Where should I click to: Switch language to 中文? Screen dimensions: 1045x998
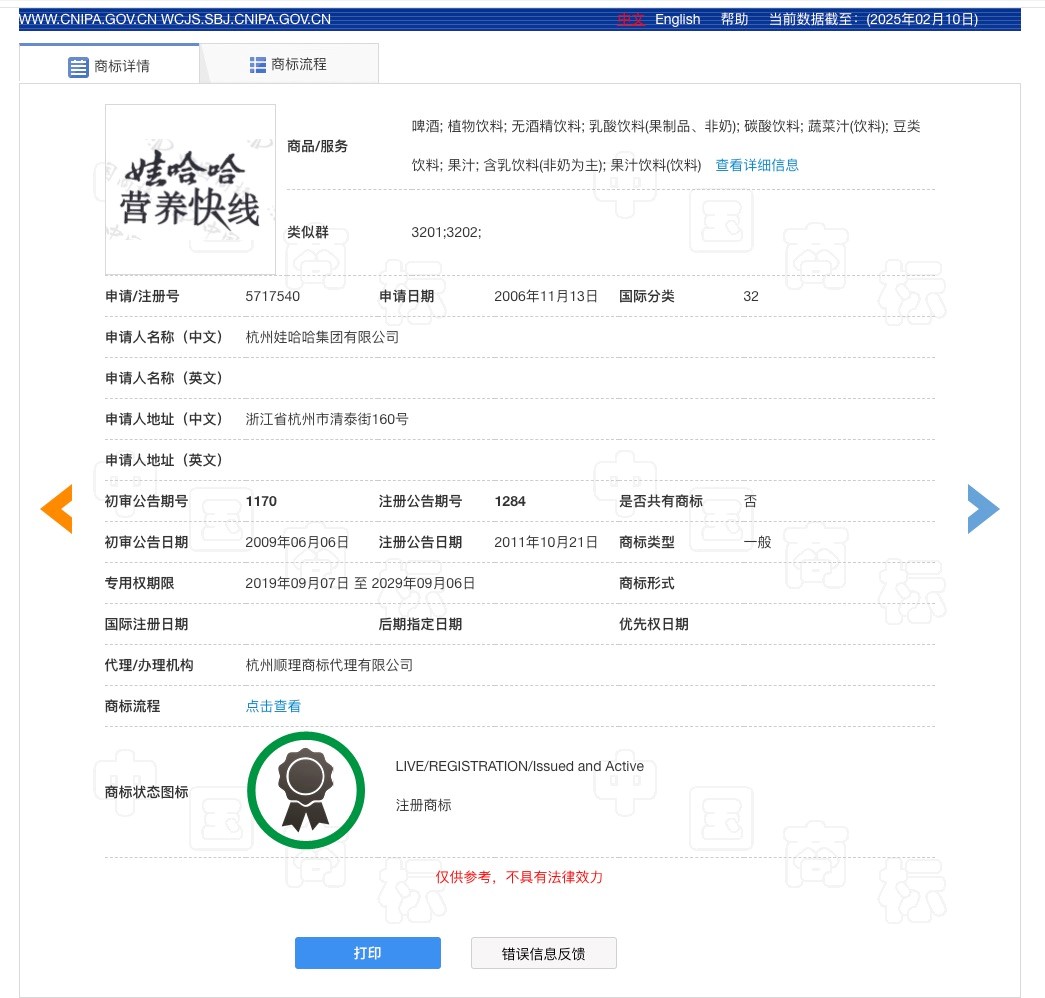click(630, 19)
